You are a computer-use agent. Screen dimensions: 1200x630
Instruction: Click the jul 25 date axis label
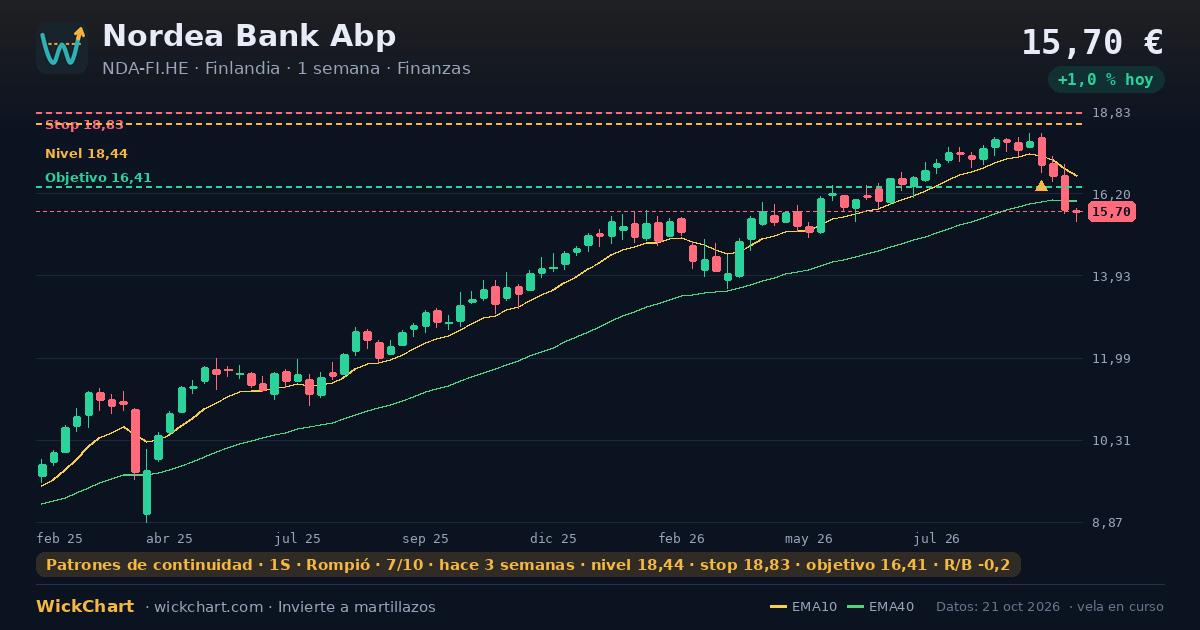pos(298,538)
